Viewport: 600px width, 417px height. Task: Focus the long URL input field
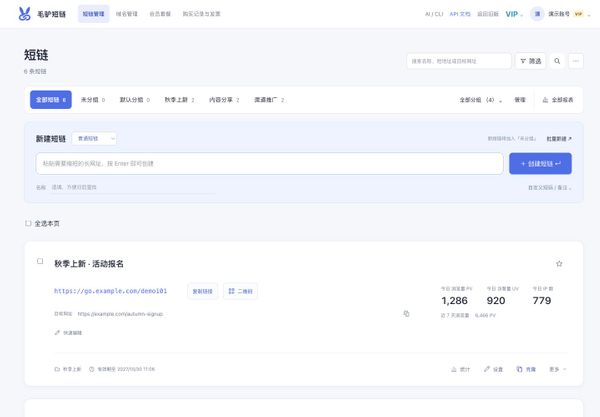[269, 163]
